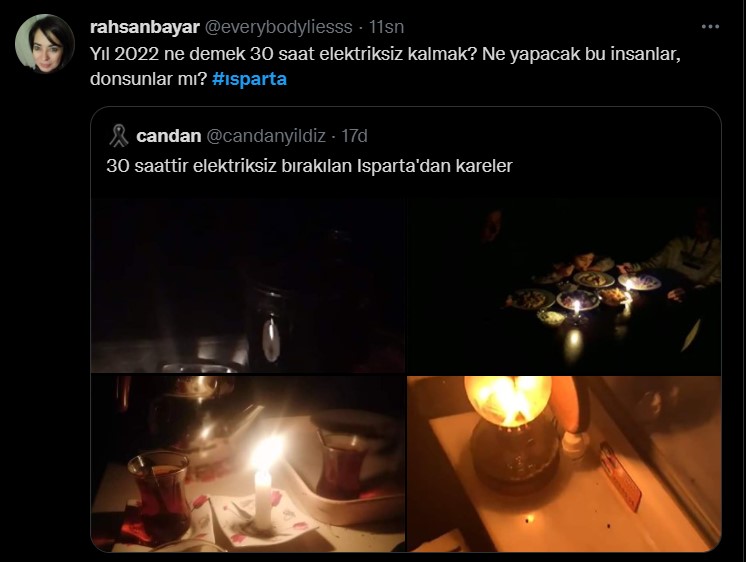This screenshot has height=562, width=746.
Task: Open the #ısparta hashtag link
Action: point(249,79)
